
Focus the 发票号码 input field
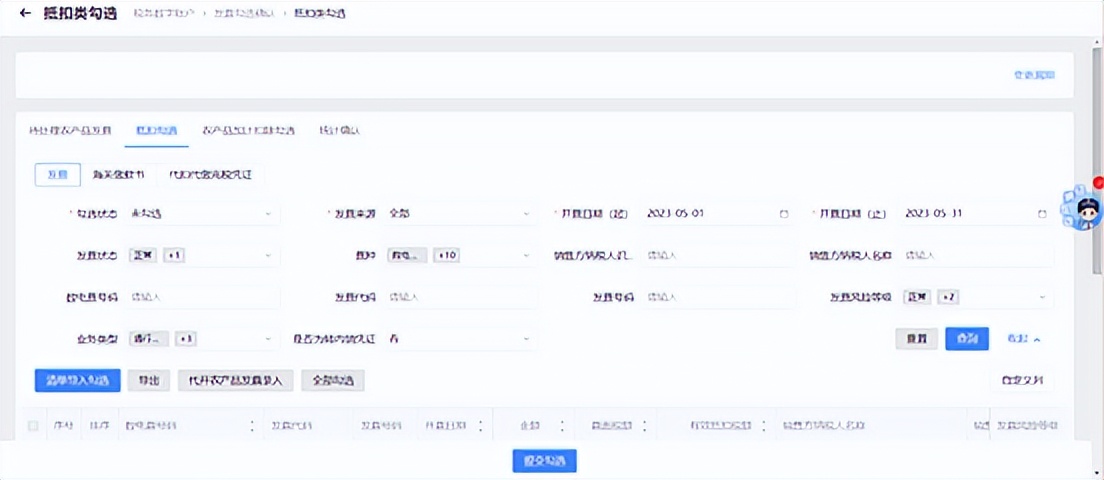click(719, 298)
